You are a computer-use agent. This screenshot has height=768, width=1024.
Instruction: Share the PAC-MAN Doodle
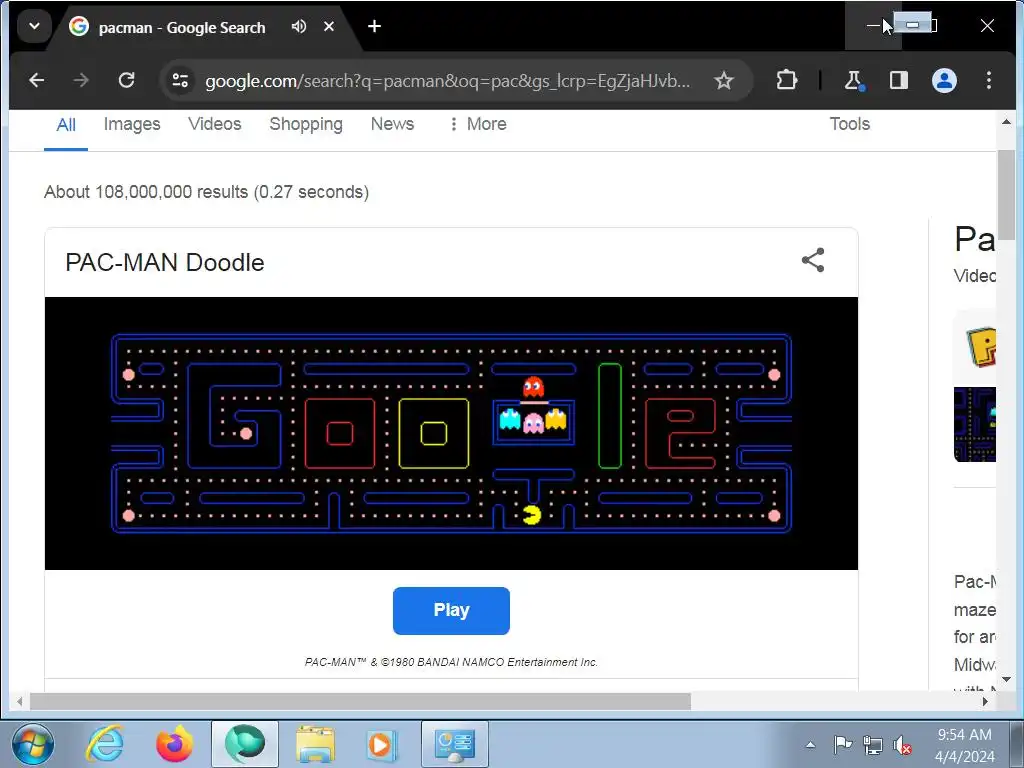(x=813, y=260)
